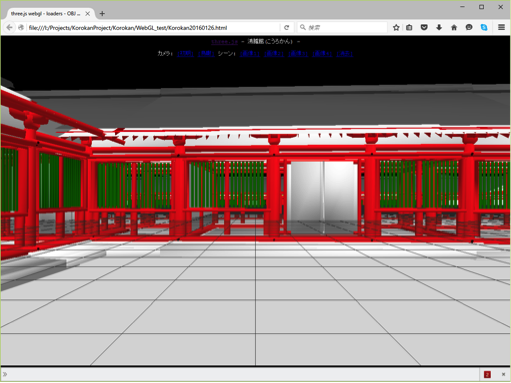This screenshot has width=511, height=383.
Task: Reload the page with the refresh icon
Action: click(286, 27)
